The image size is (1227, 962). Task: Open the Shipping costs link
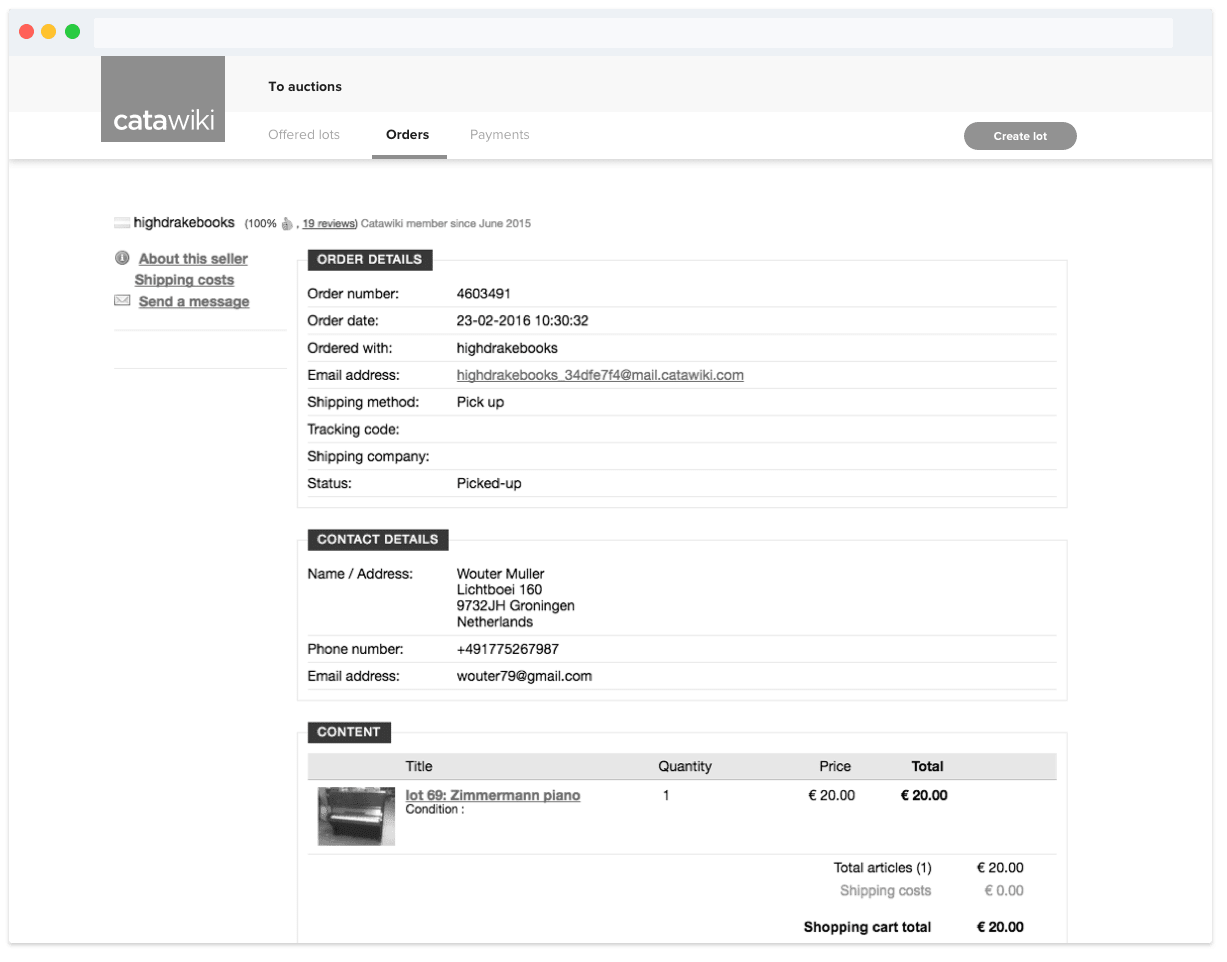[x=184, y=280]
